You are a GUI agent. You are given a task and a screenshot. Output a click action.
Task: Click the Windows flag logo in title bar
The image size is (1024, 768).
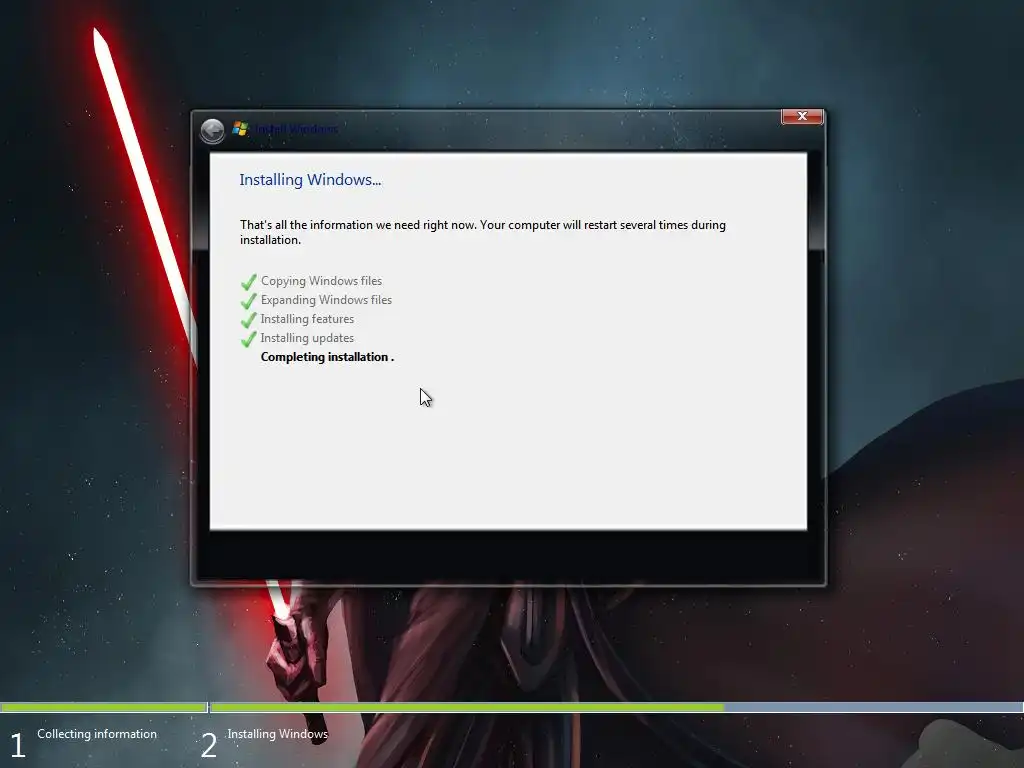[x=240, y=129]
